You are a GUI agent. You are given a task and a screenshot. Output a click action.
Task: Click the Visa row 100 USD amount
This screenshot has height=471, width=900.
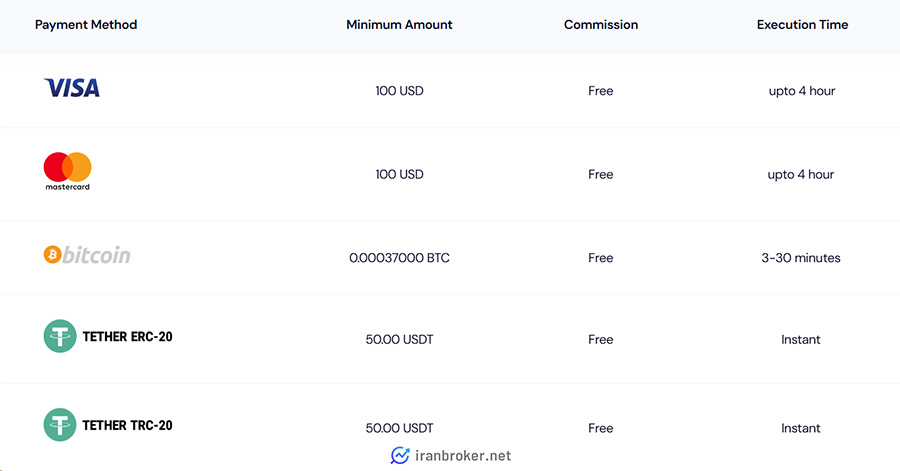pos(399,91)
